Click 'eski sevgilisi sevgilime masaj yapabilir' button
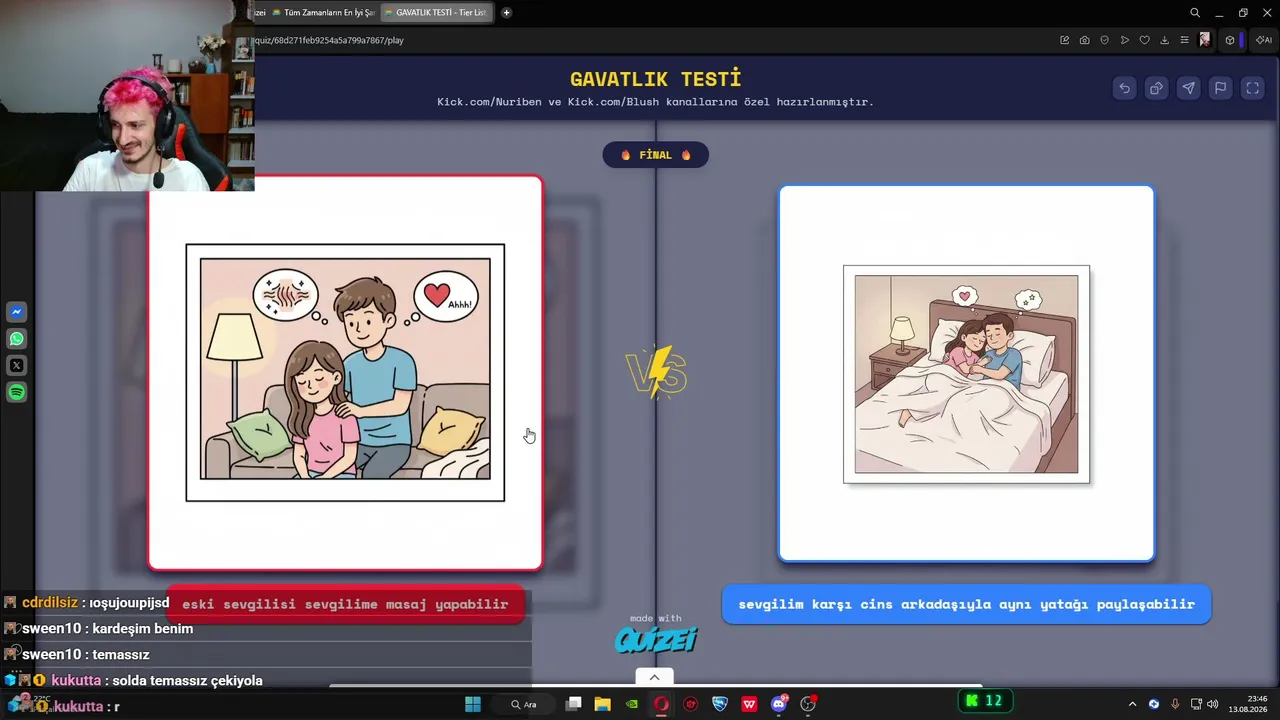The height and width of the screenshot is (720, 1280). pos(345,605)
